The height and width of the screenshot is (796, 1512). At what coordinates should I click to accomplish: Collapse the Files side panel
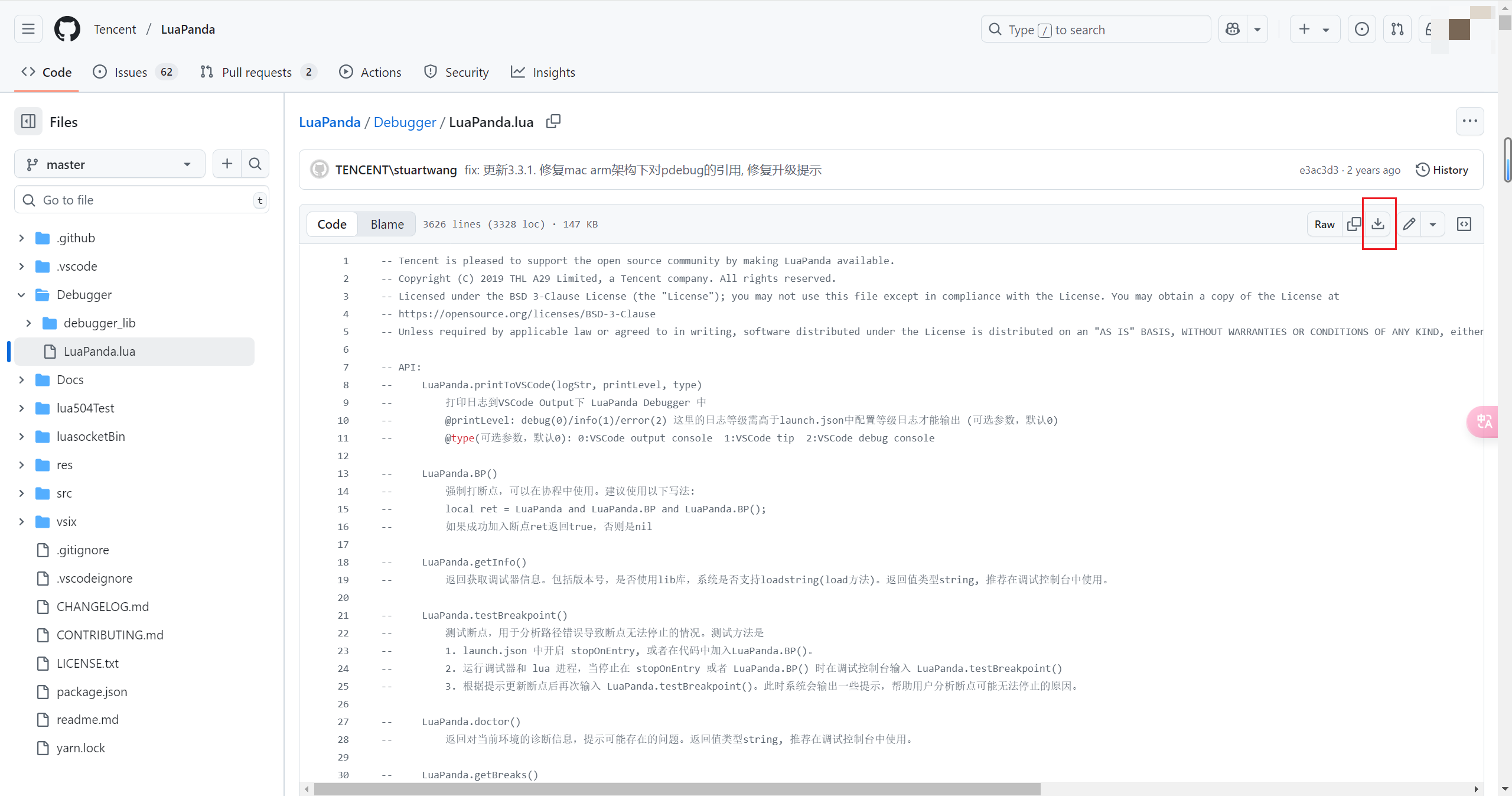(28, 121)
